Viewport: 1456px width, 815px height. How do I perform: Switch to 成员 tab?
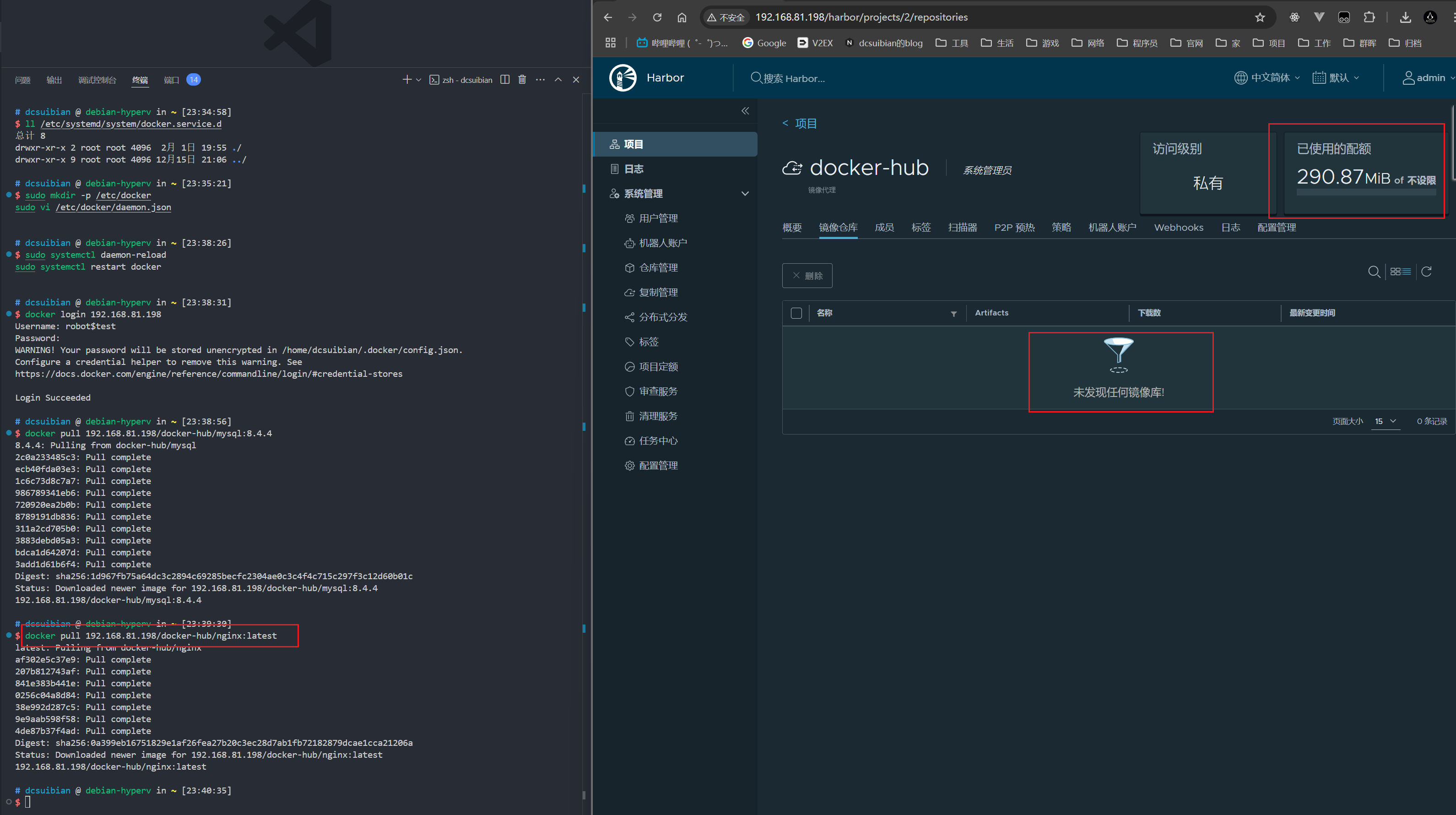tap(884, 228)
